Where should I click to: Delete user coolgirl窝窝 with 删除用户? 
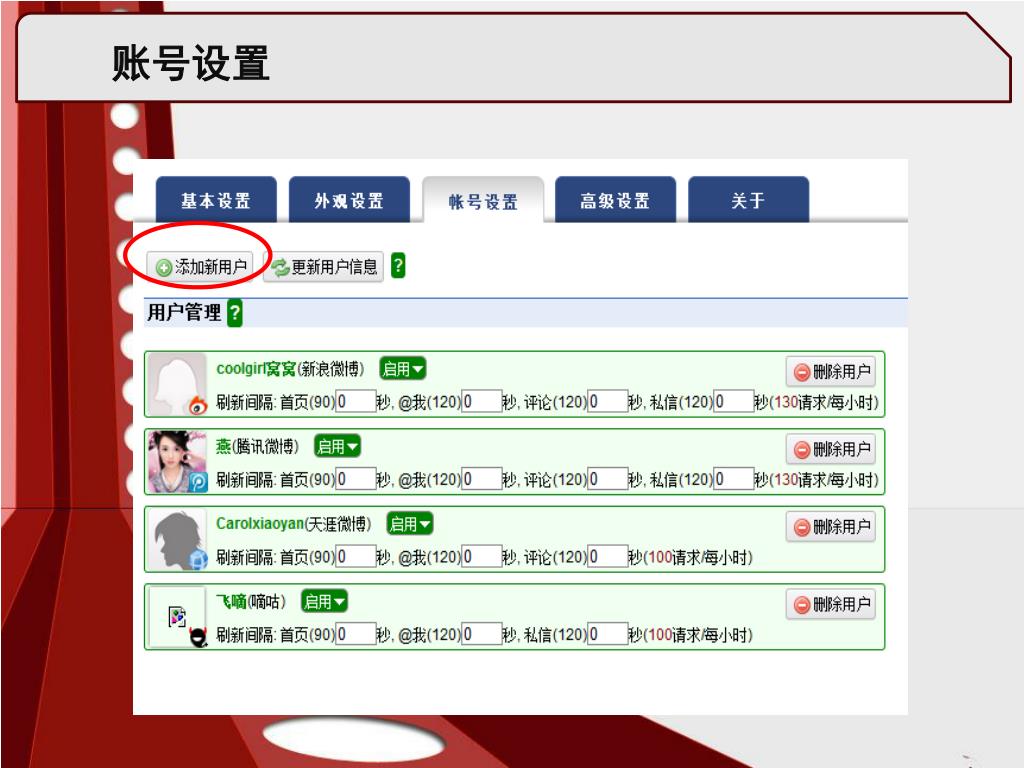coord(831,372)
